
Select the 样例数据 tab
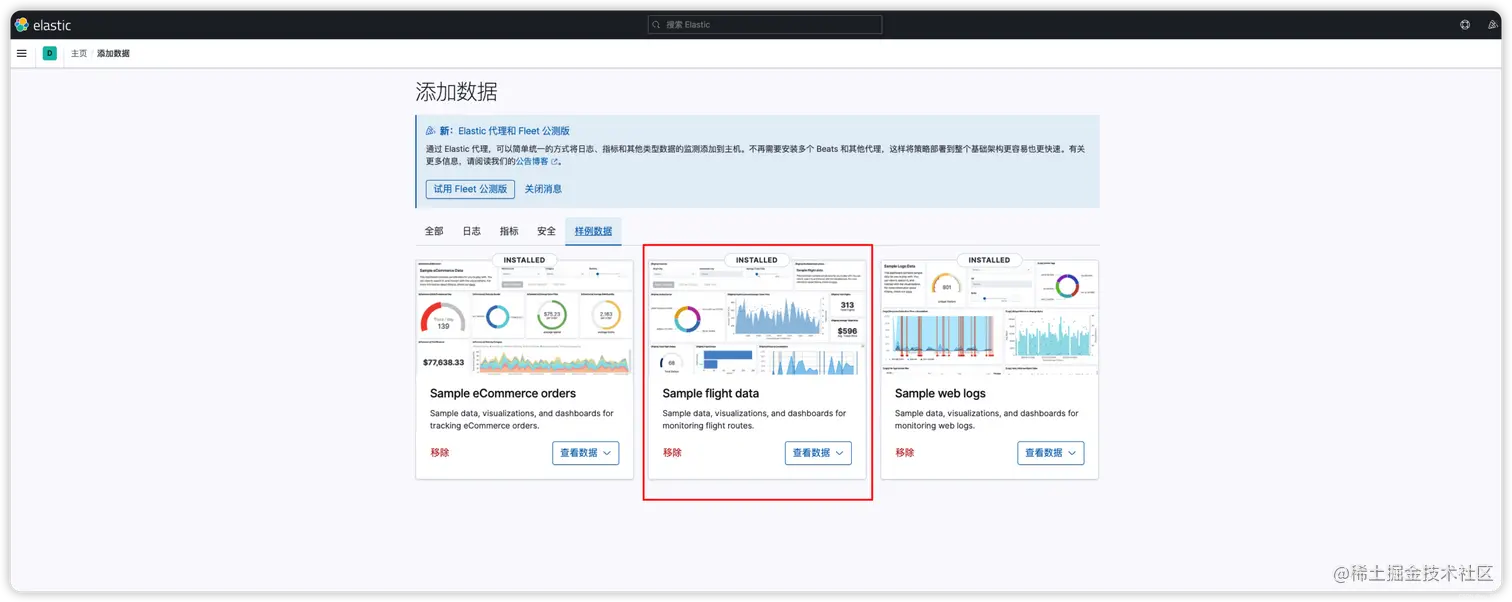point(593,231)
